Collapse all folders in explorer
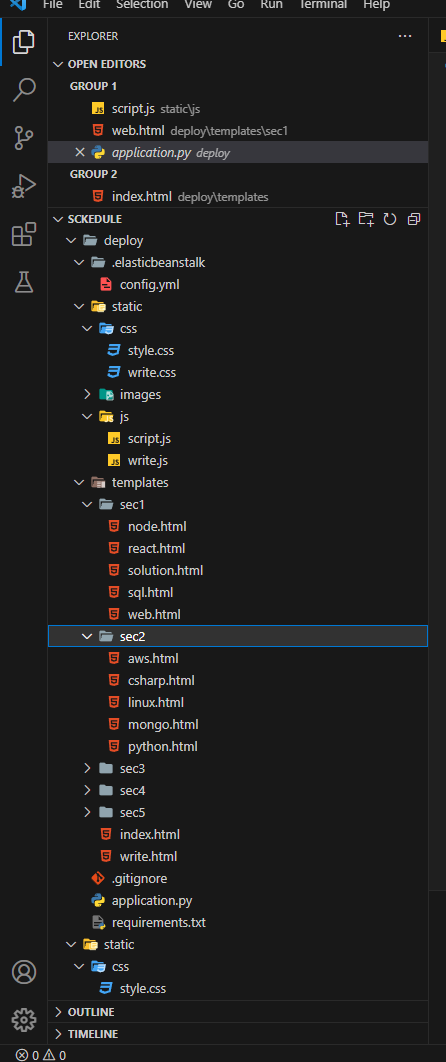 point(414,219)
